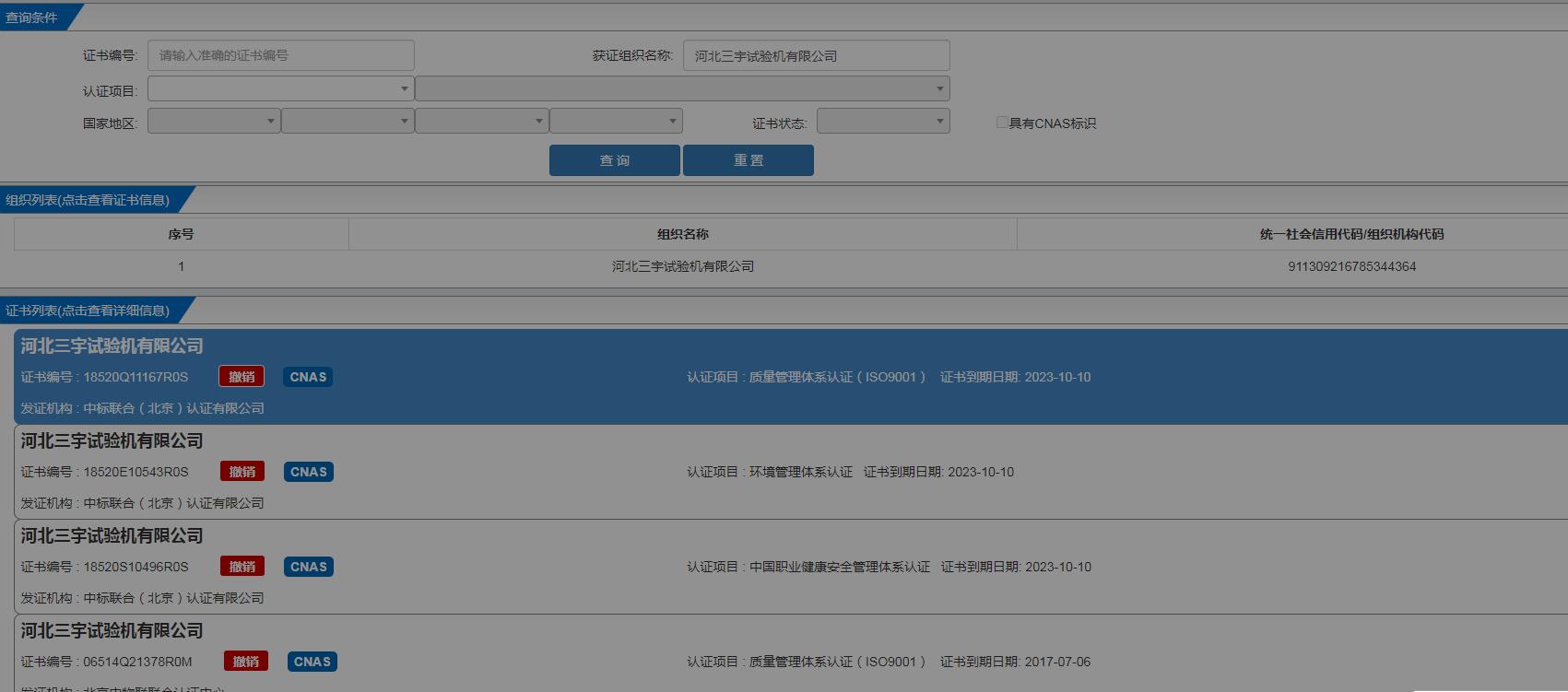This screenshot has width=1568, height=692.
Task: Click the 序号 column header
Action: (x=181, y=234)
